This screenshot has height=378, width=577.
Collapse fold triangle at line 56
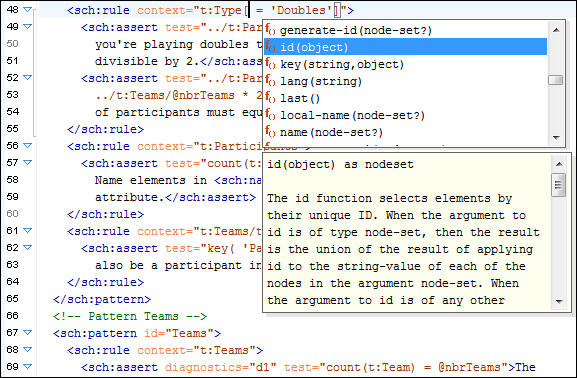pyautogui.click(x=28, y=146)
